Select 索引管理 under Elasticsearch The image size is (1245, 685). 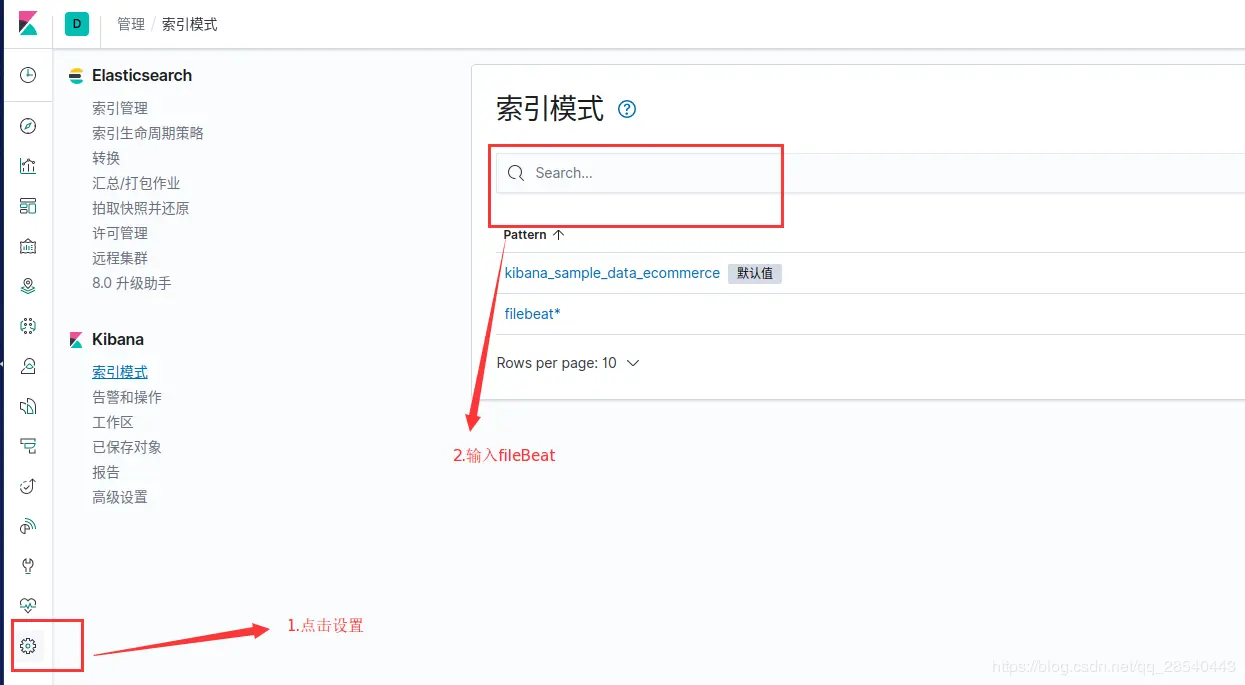tap(120, 107)
